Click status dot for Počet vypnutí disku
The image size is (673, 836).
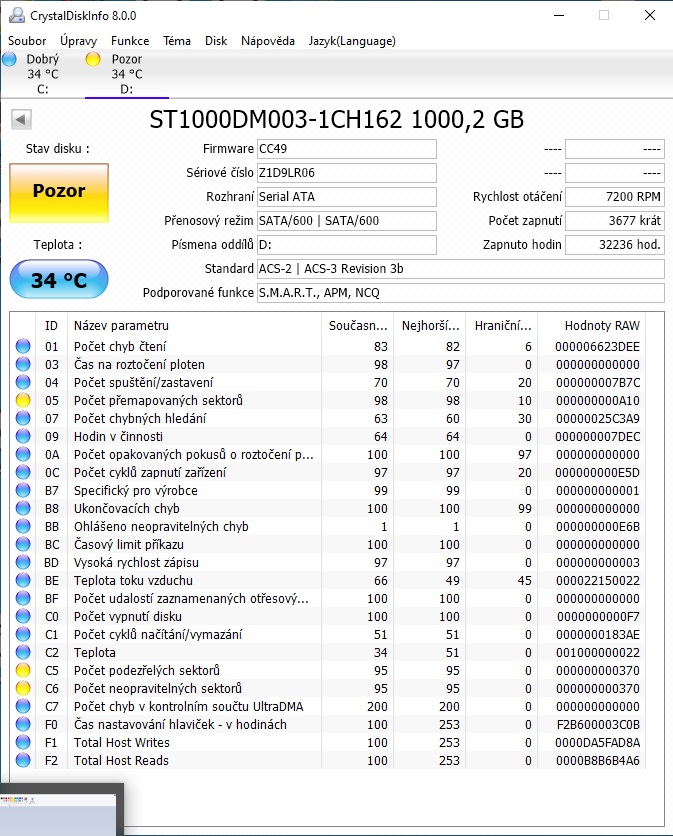[23, 616]
